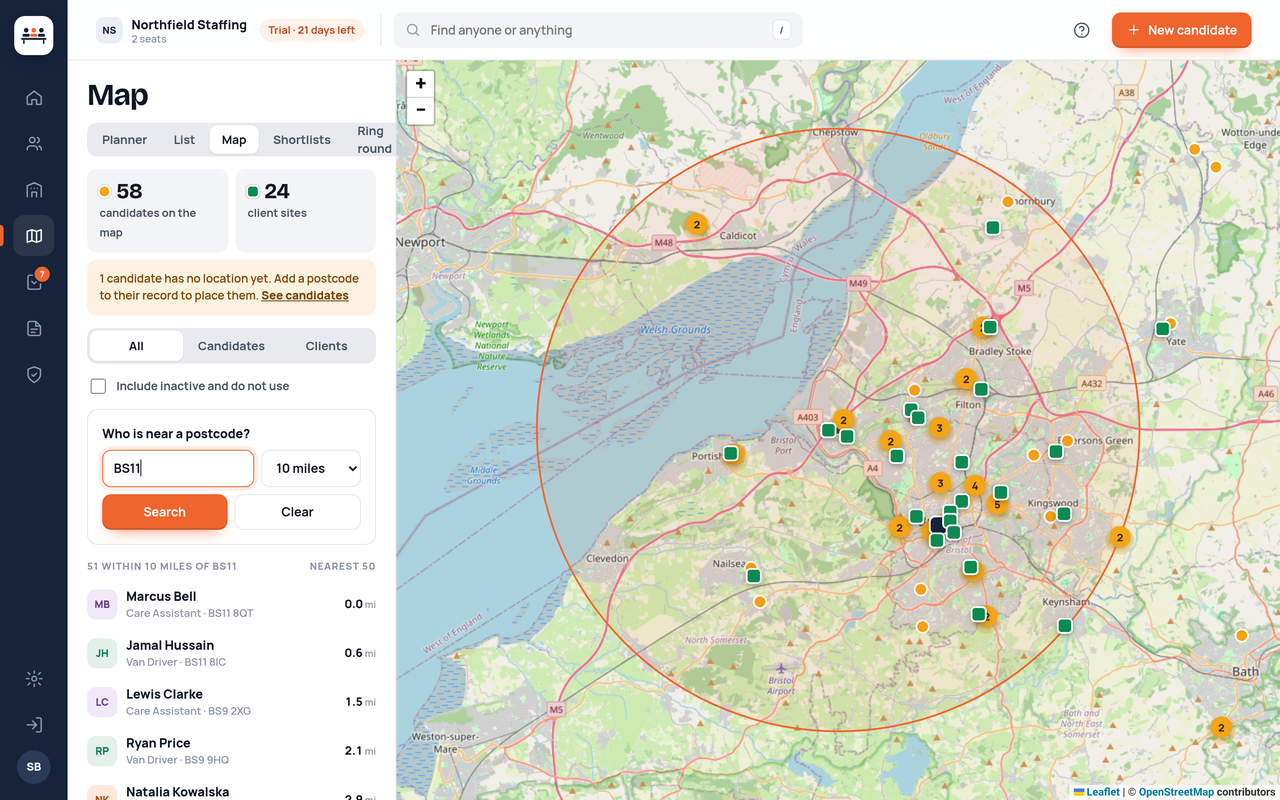Switch to the Planner tab
Screen dimensions: 1280x800
click(125, 140)
